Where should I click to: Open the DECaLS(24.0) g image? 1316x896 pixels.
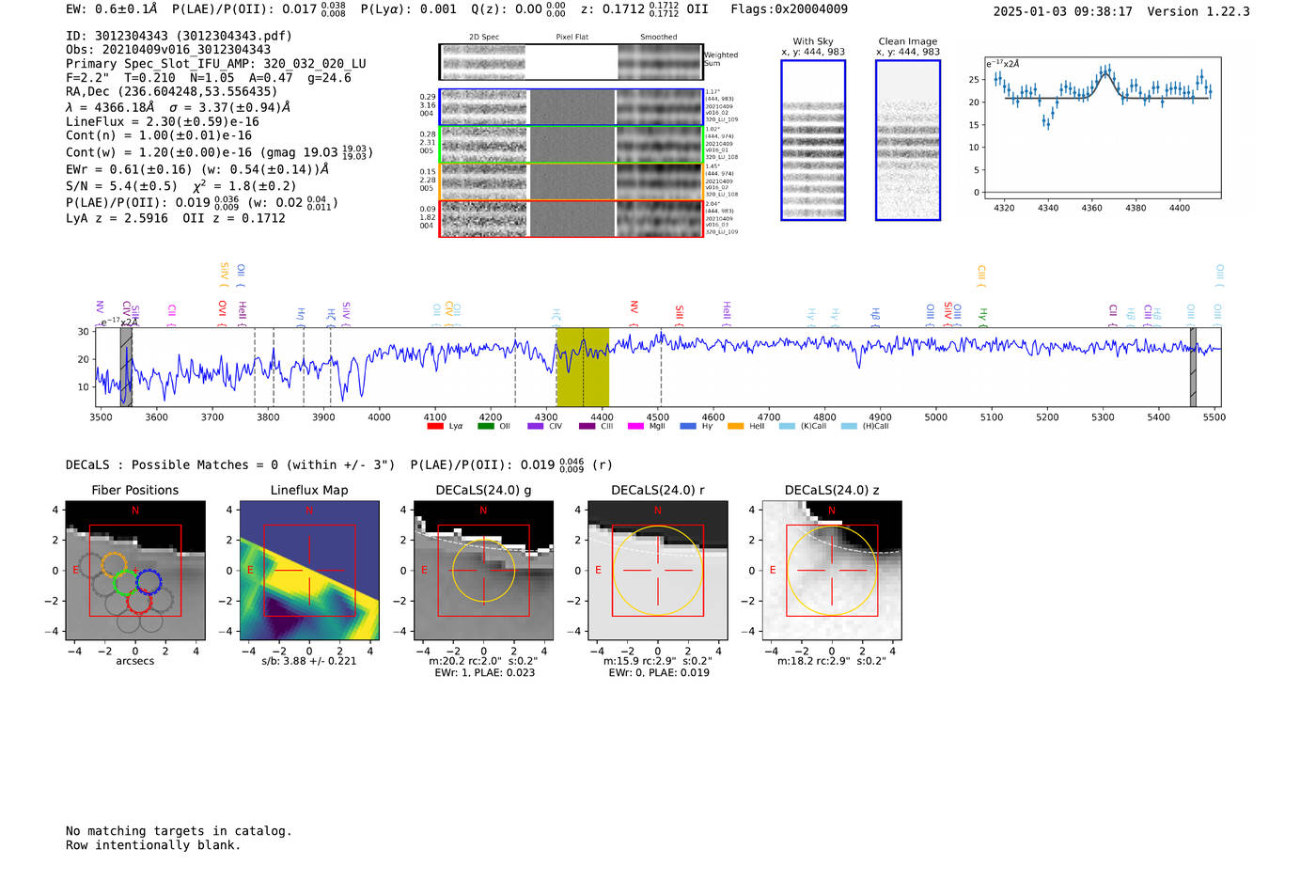coord(484,571)
